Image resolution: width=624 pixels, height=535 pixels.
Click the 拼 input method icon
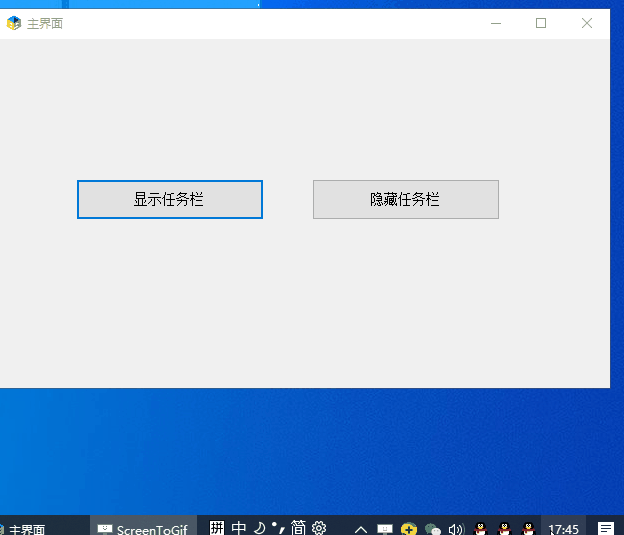click(217, 528)
